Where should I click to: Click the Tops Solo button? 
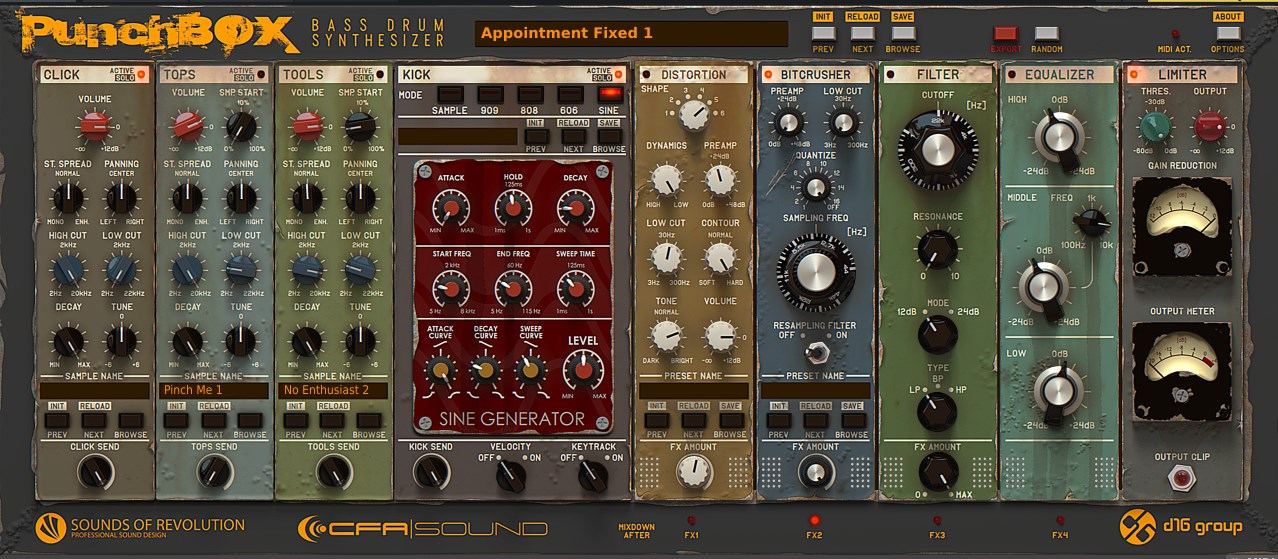(x=241, y=78)
